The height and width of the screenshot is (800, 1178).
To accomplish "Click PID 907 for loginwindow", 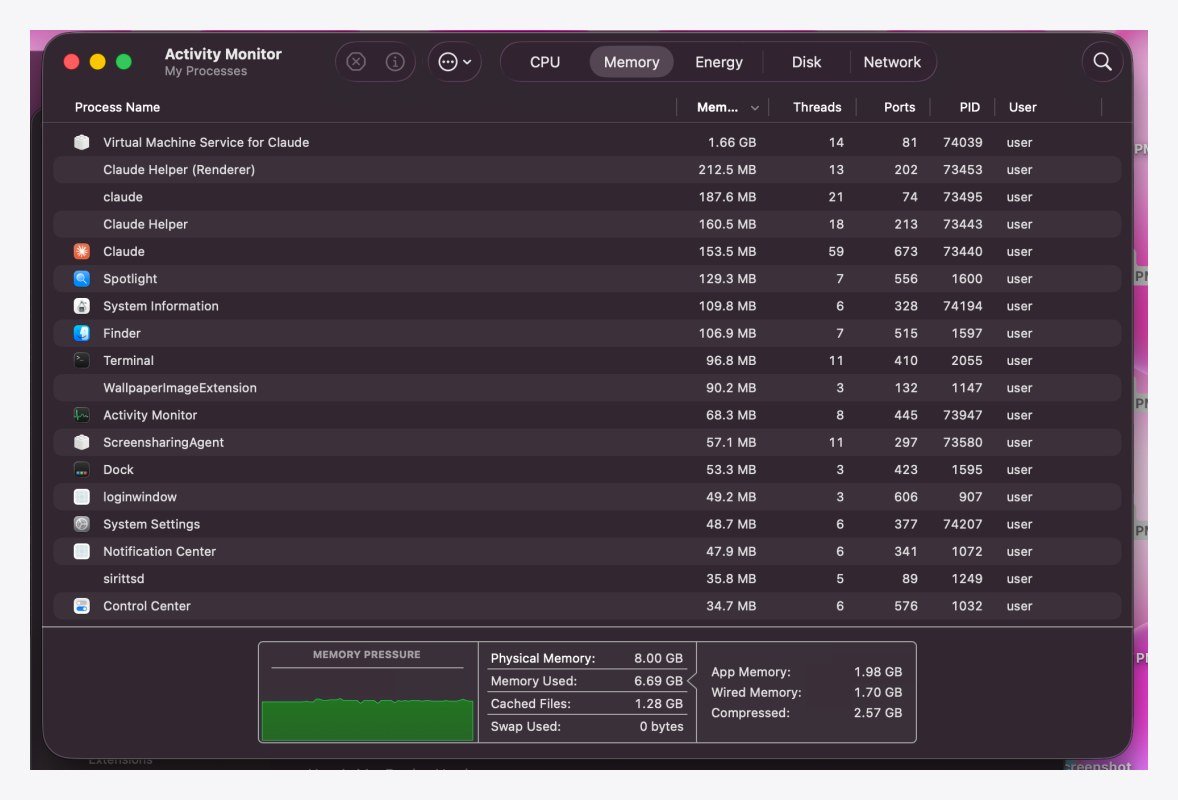I will point(970,497).
